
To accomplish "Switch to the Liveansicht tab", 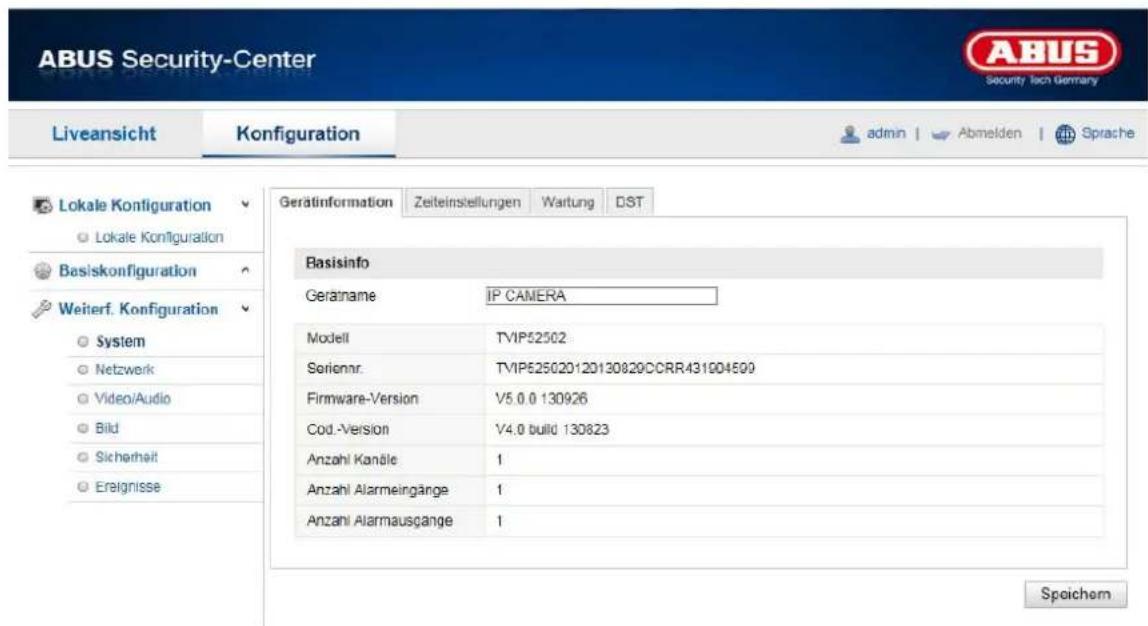I will [x=104, y=134].
